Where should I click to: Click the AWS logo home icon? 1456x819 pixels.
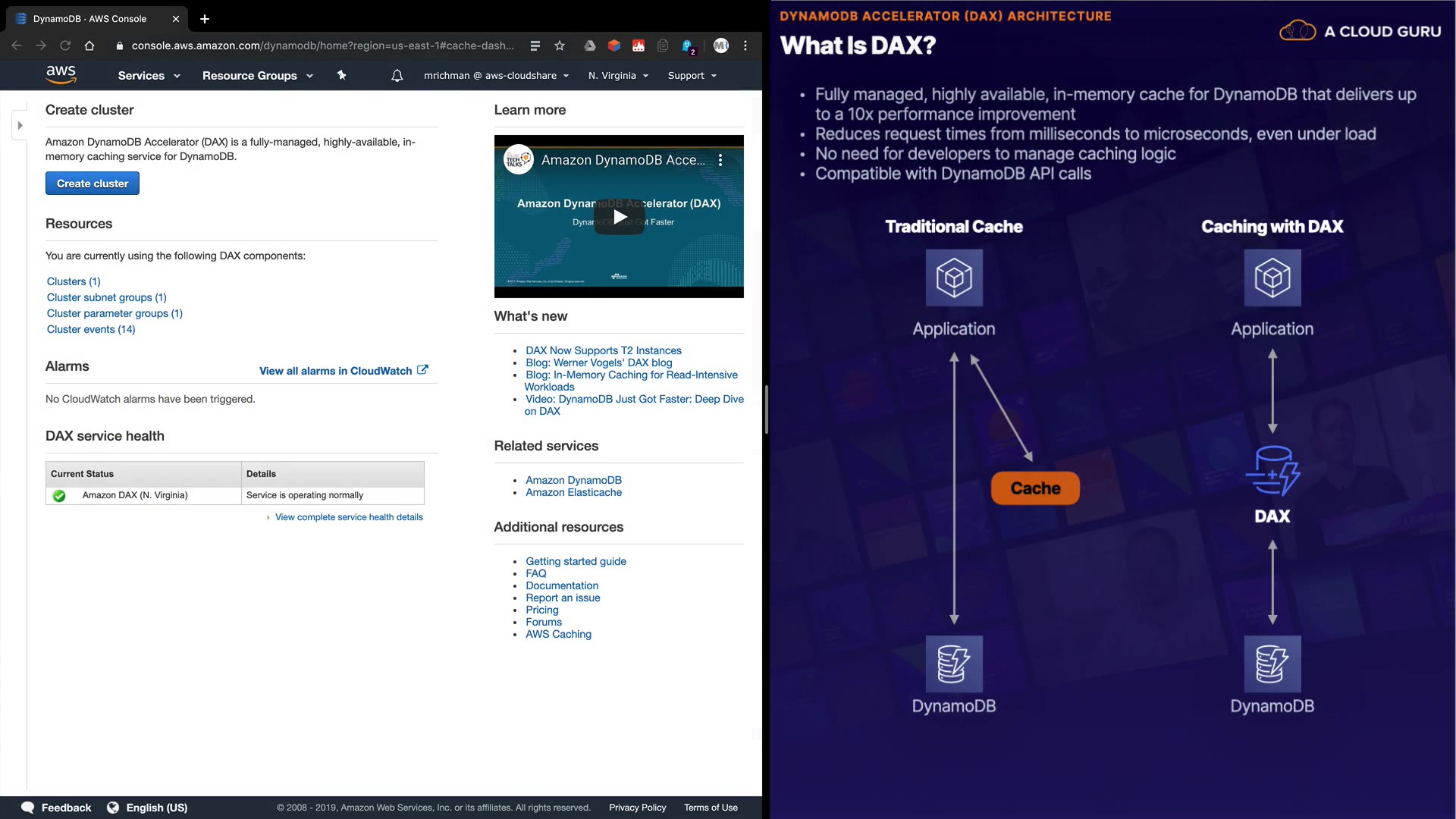pos(61,74)
